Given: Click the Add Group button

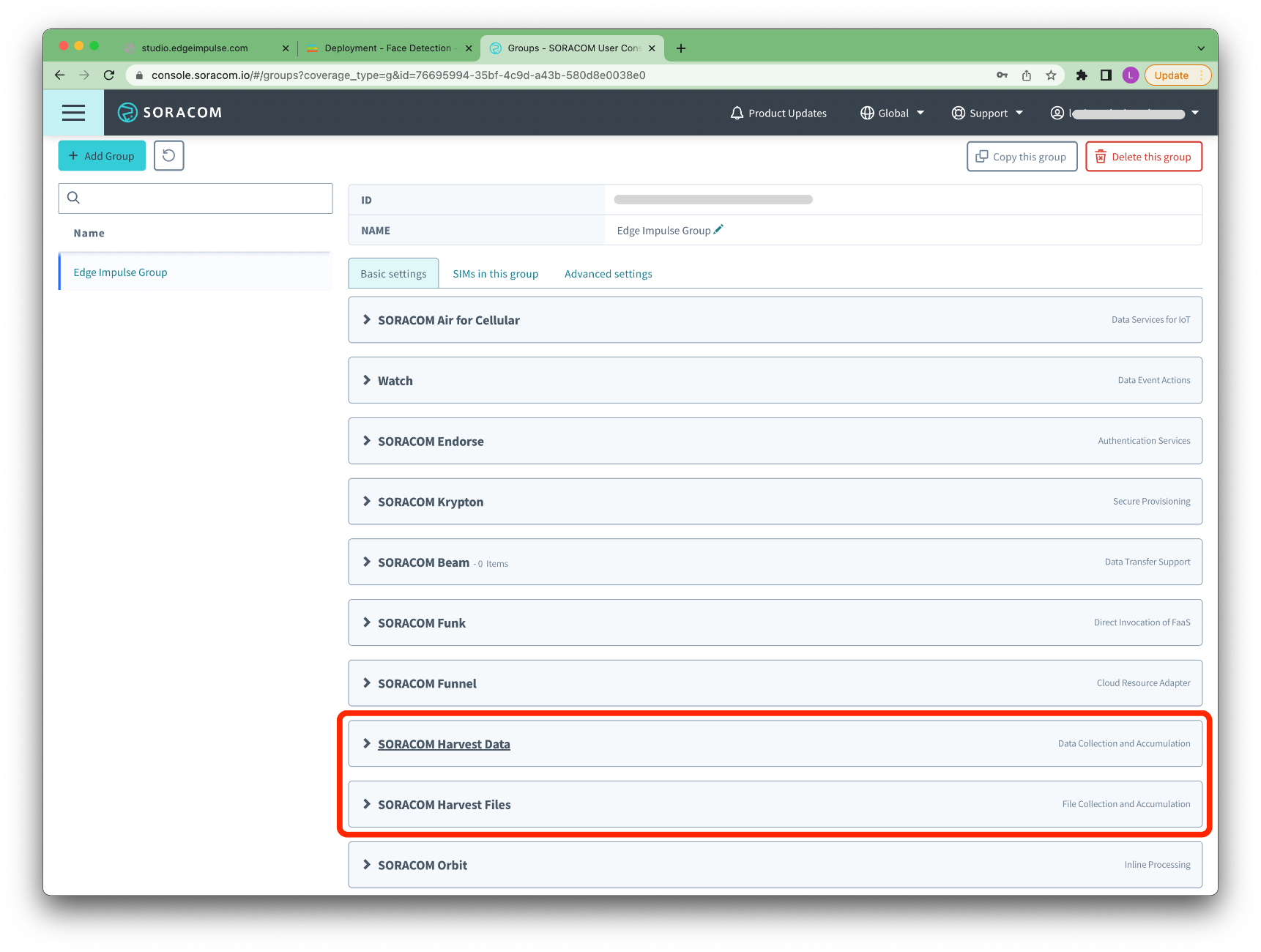Looking at the screenshot, I should [102, 156].
